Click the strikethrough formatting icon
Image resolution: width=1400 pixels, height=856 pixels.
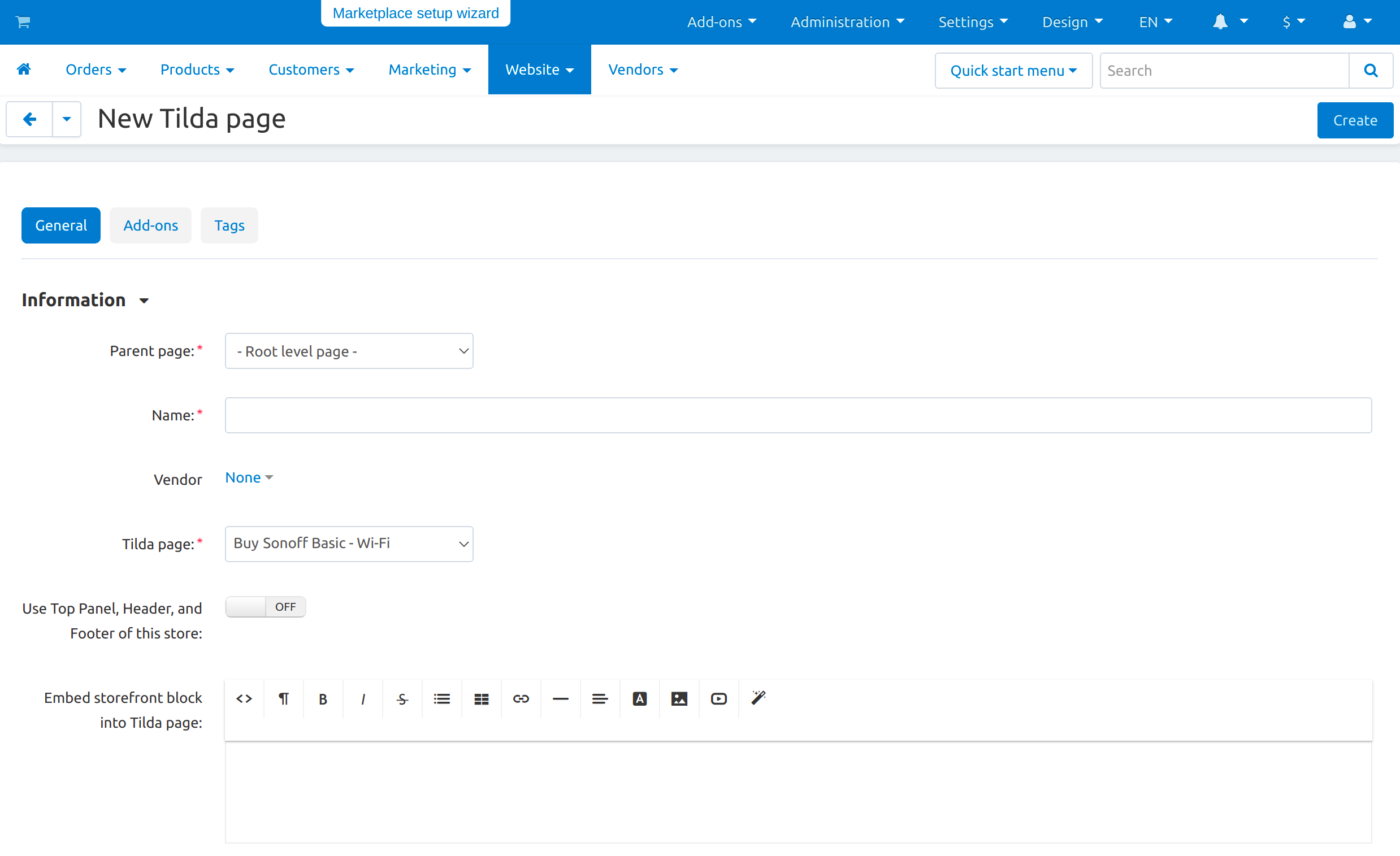click(x=401, y=698)
